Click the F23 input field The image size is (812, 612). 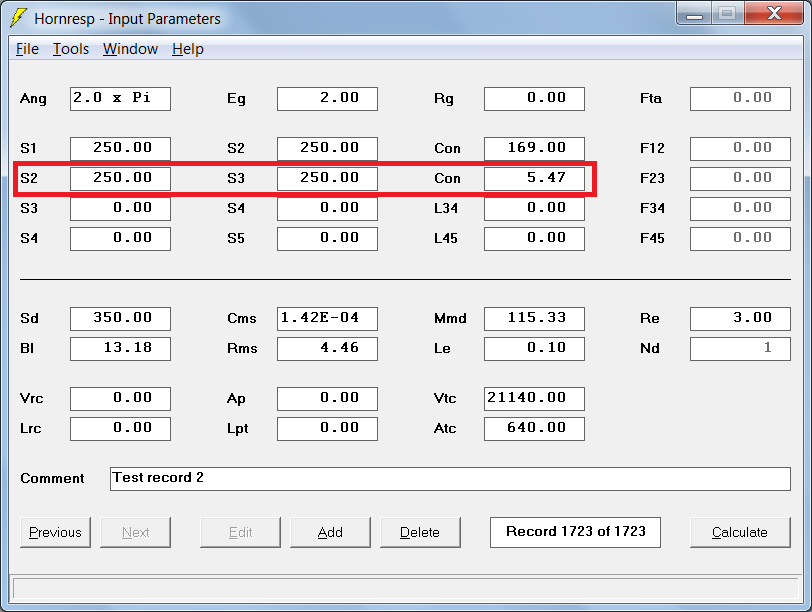click(740, 179)
